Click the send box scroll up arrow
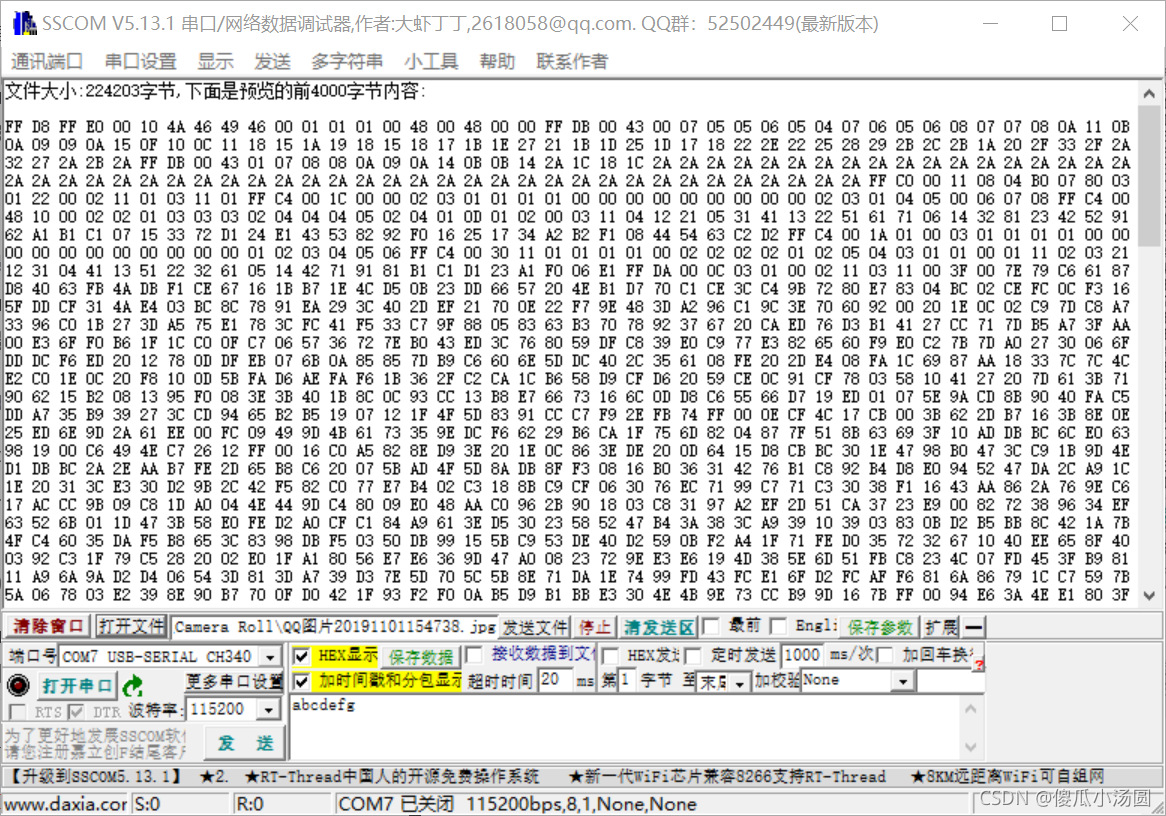1166x816 pixels. pos(971,709)
